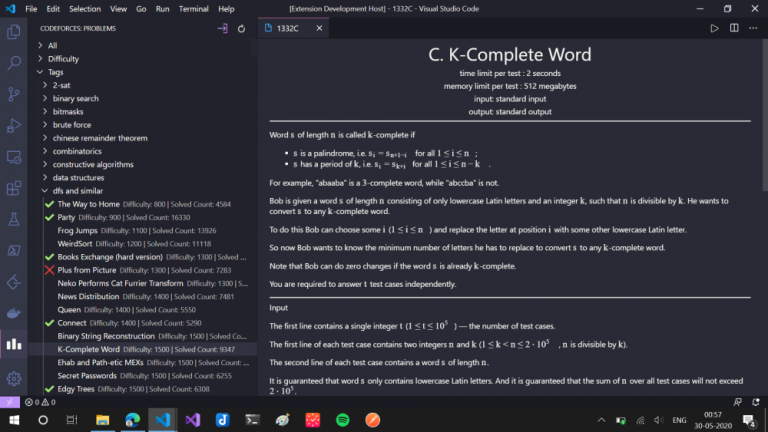The height and width of the screenshot is (432, 768).
Task: Close the 1332C editor tab
Action: (x=319, y=28)
